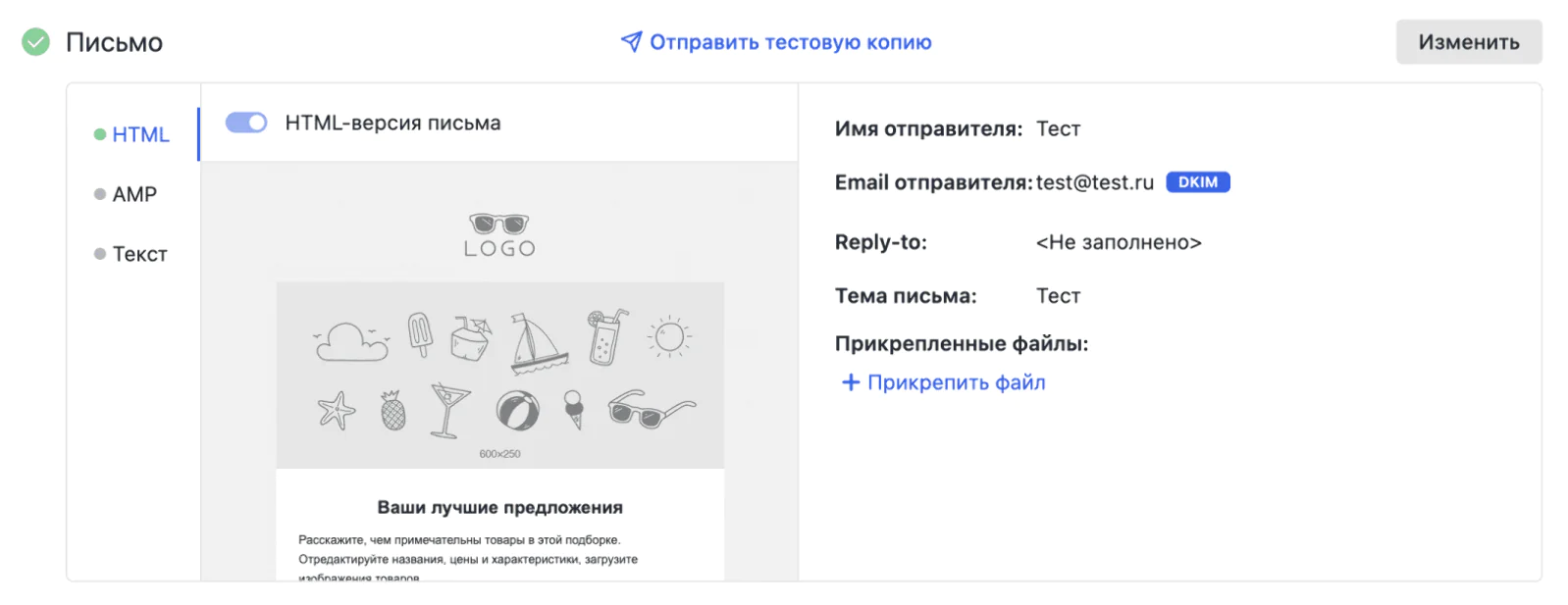Click the plus icon to attach file
1568x605 pixels.
coord(851,382)
